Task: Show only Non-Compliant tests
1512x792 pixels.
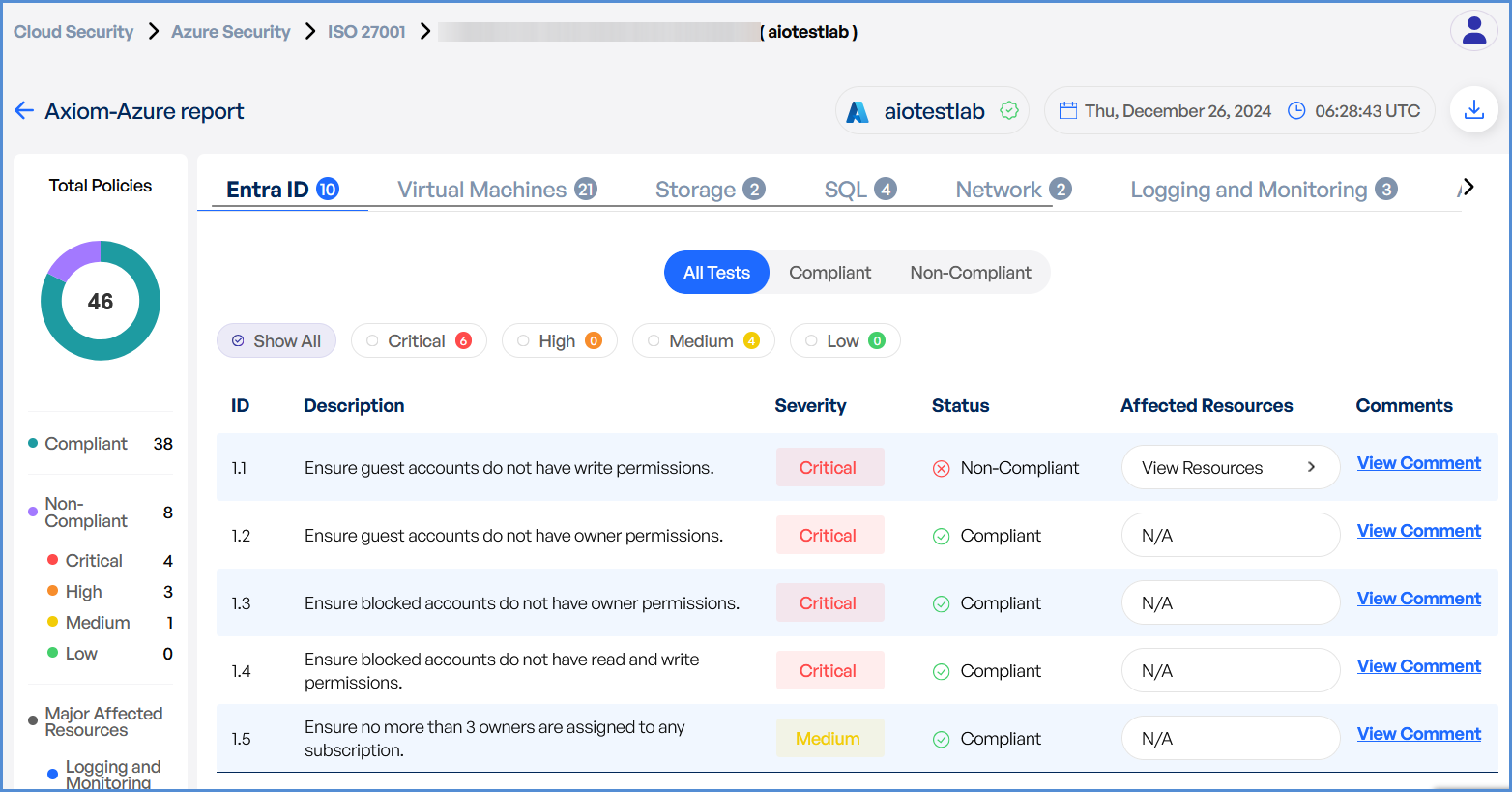Action: (x=970, y=273)
